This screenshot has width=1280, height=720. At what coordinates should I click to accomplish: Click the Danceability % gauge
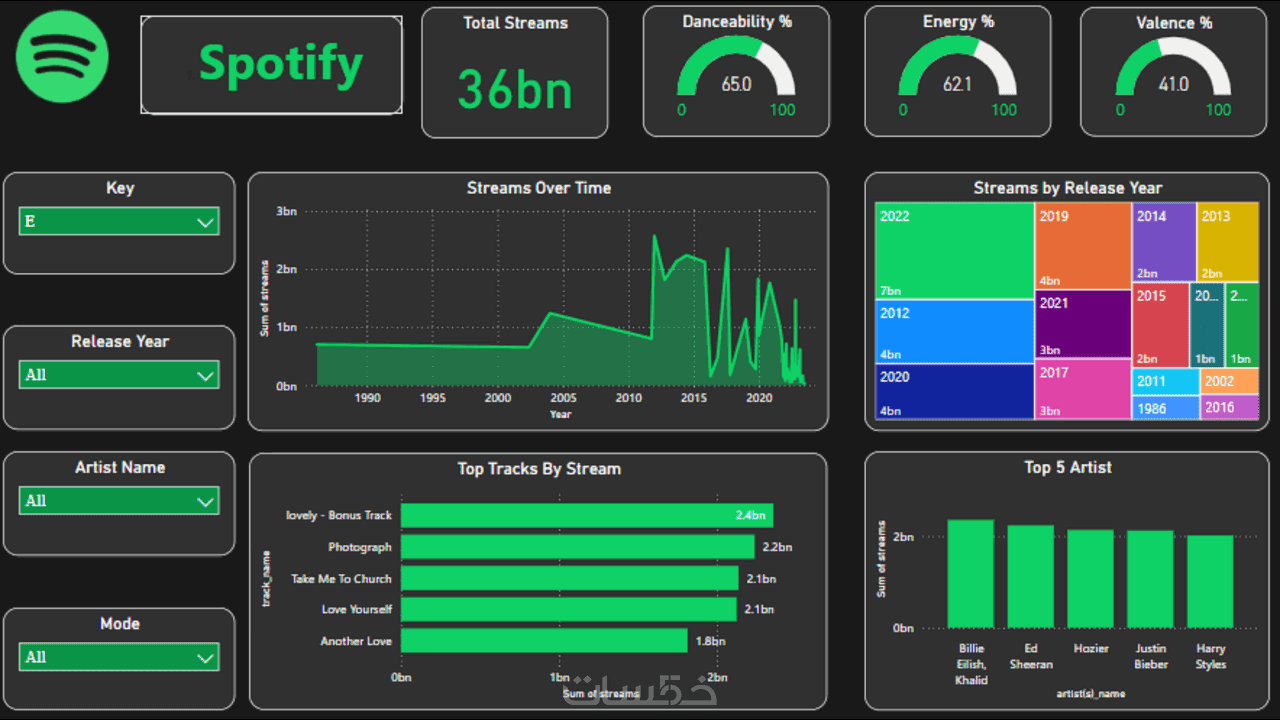point(736,70)
